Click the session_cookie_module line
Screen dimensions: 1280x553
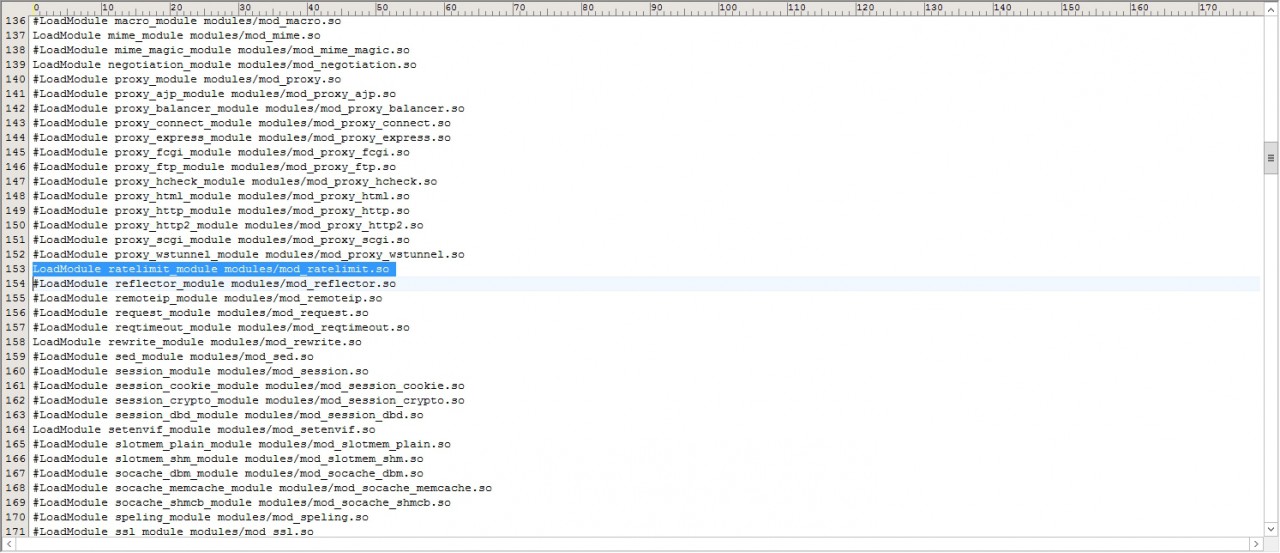pos(249,386)
